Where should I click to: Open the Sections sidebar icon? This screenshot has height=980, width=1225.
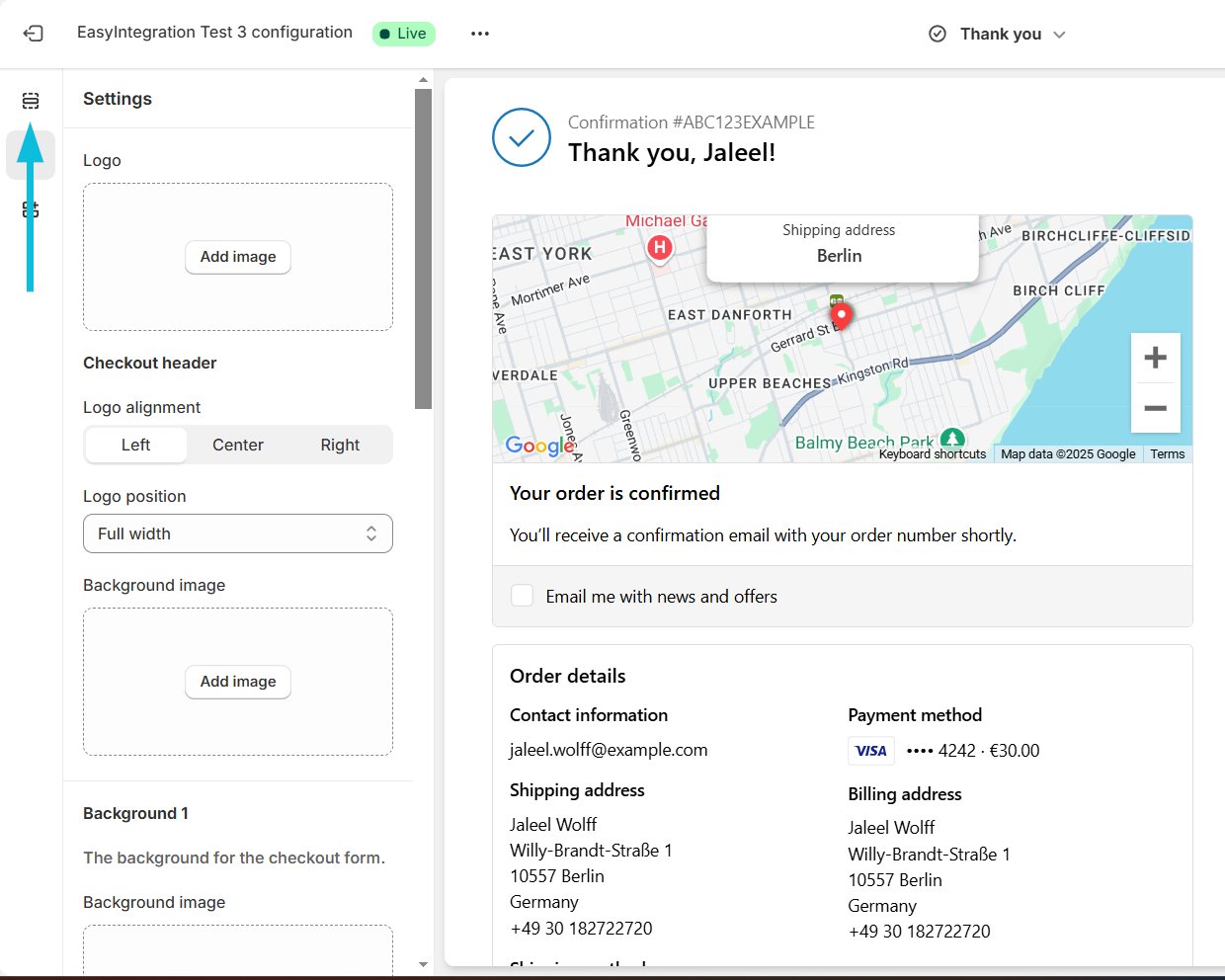(x=31, y=101)
